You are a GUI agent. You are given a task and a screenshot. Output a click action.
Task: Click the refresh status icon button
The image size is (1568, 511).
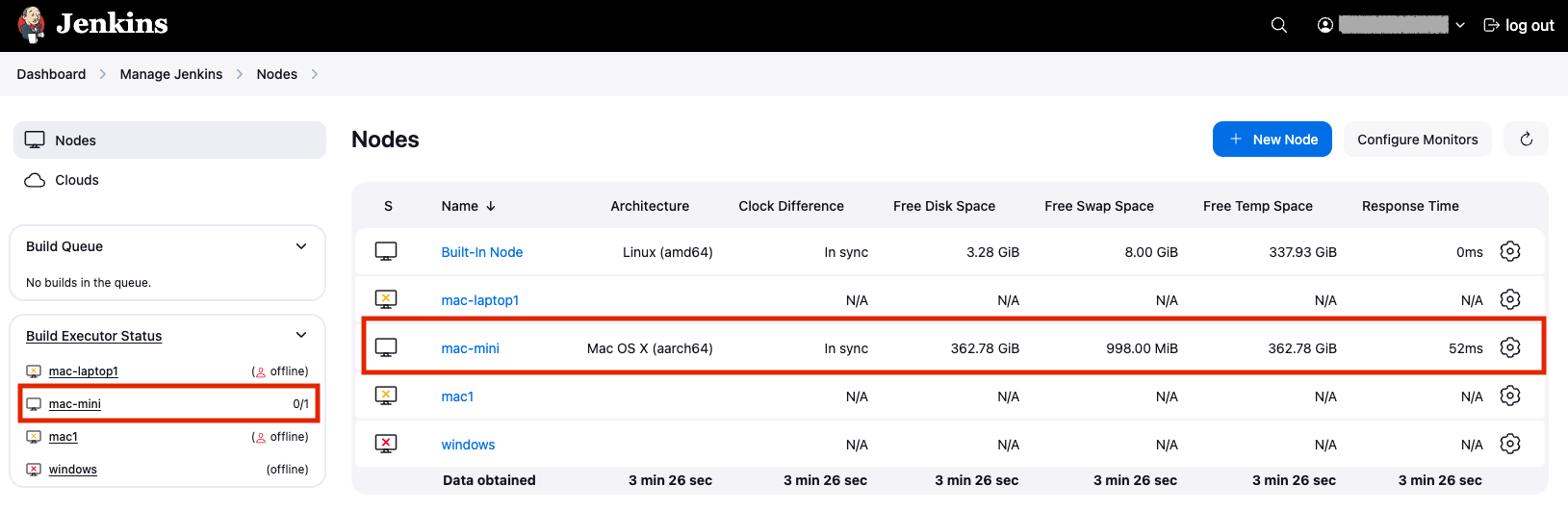1527,139
